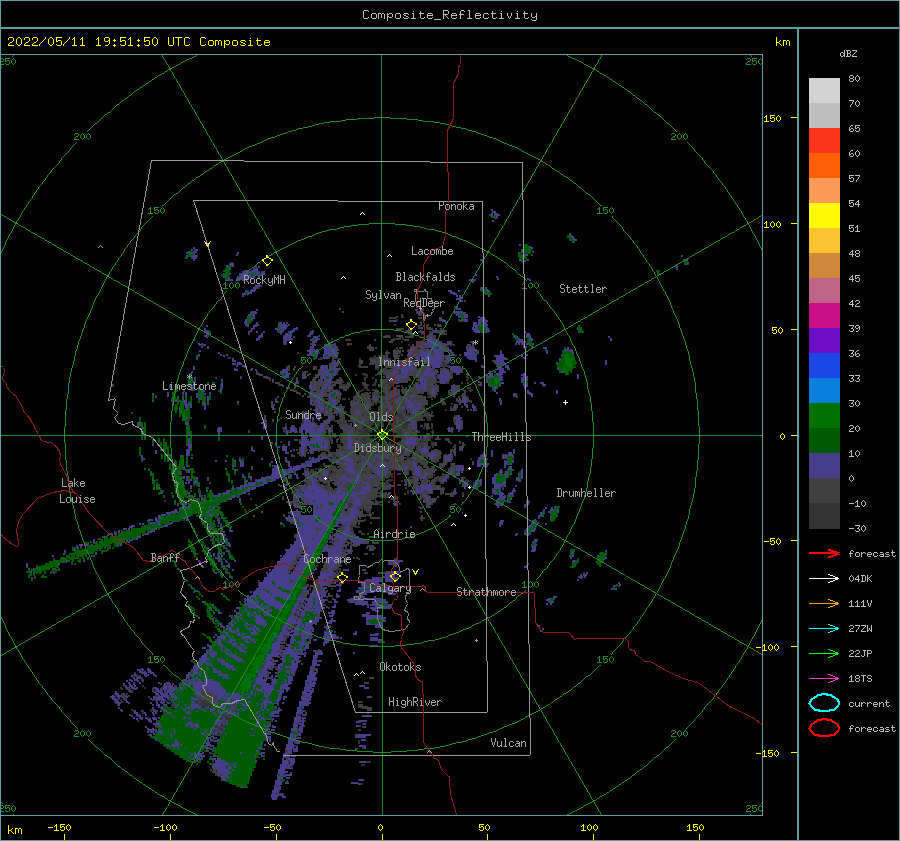Click the Drumheller city label
Viewport: 900px width, 841px height.
(586, 493)
